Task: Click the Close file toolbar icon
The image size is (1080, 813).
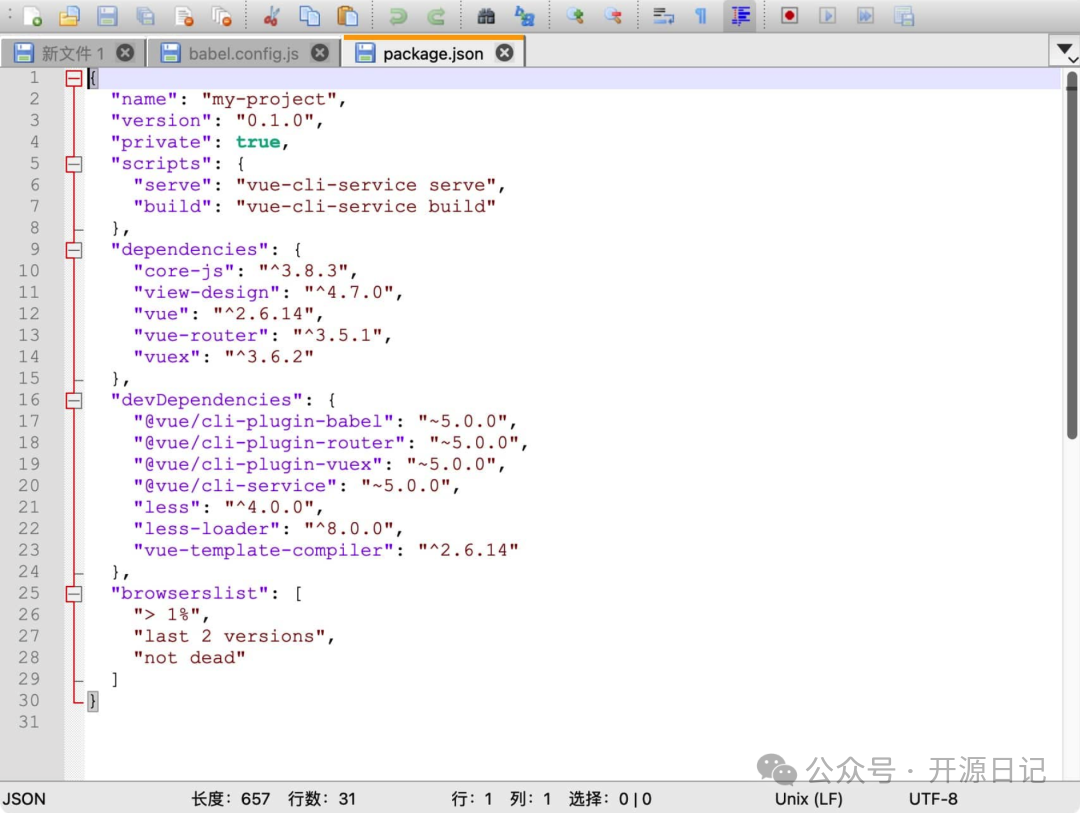Action: (183, 15)
